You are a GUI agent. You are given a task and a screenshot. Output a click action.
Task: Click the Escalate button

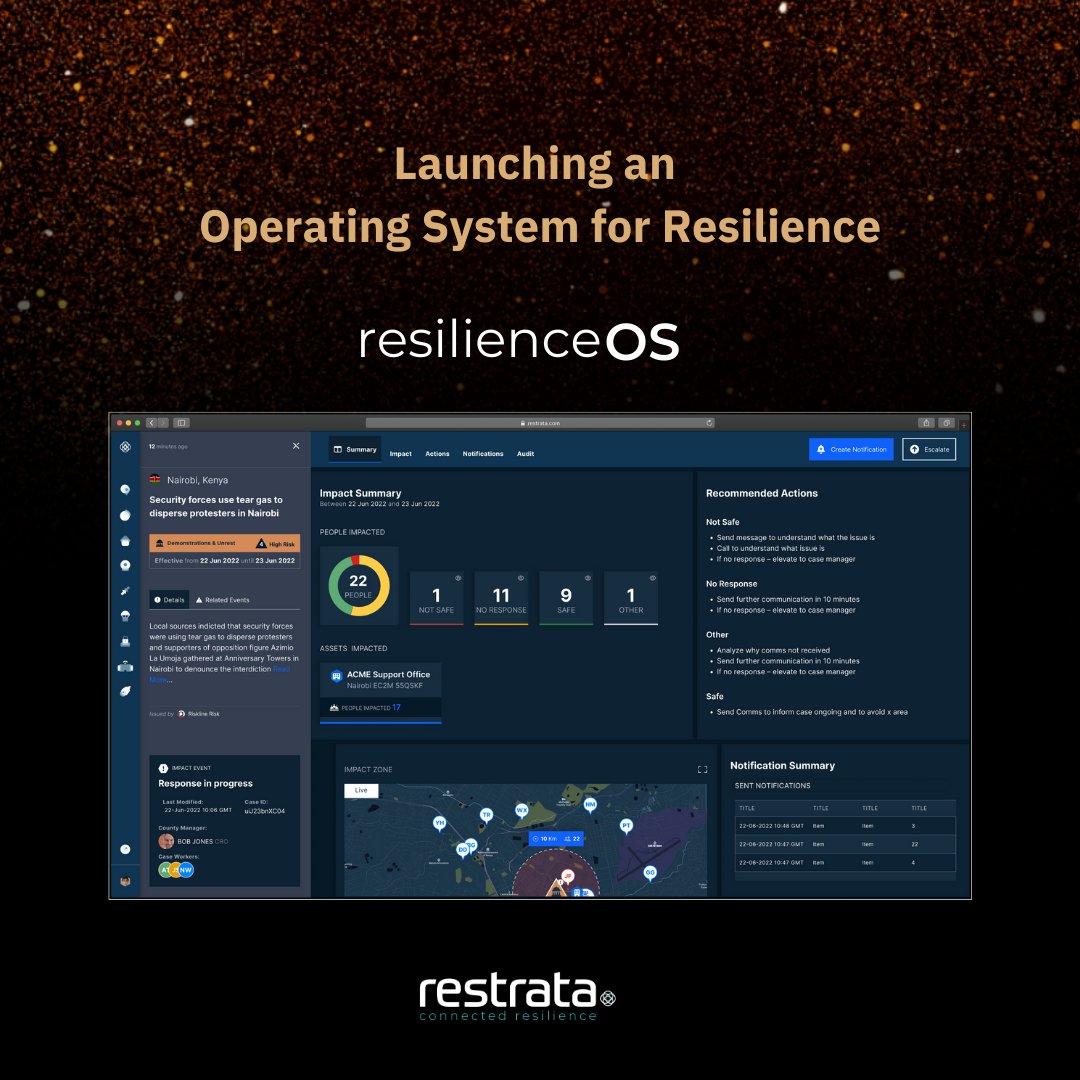tap(928, 449)
